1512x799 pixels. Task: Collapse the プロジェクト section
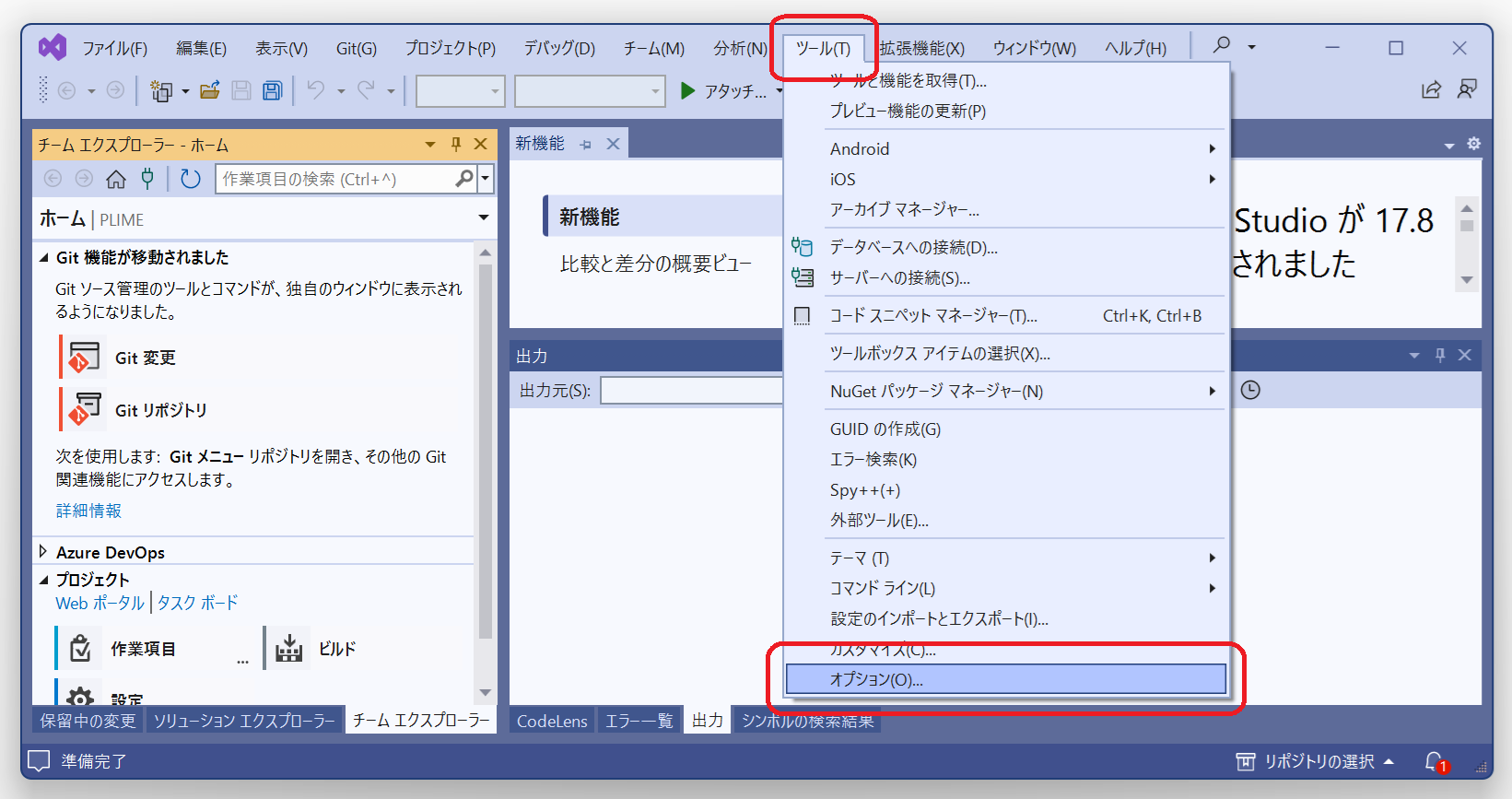click(43, 580)
